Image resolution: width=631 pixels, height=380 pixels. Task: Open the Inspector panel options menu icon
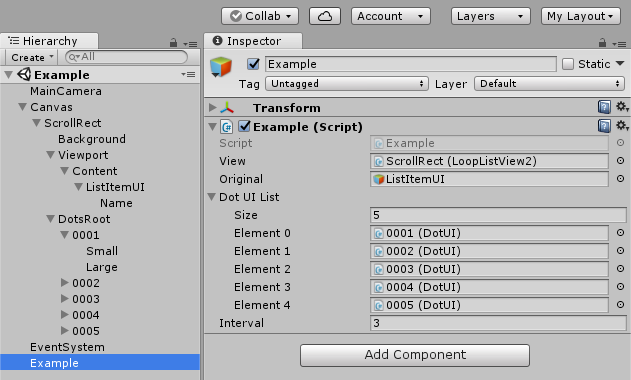pos(619,43)
